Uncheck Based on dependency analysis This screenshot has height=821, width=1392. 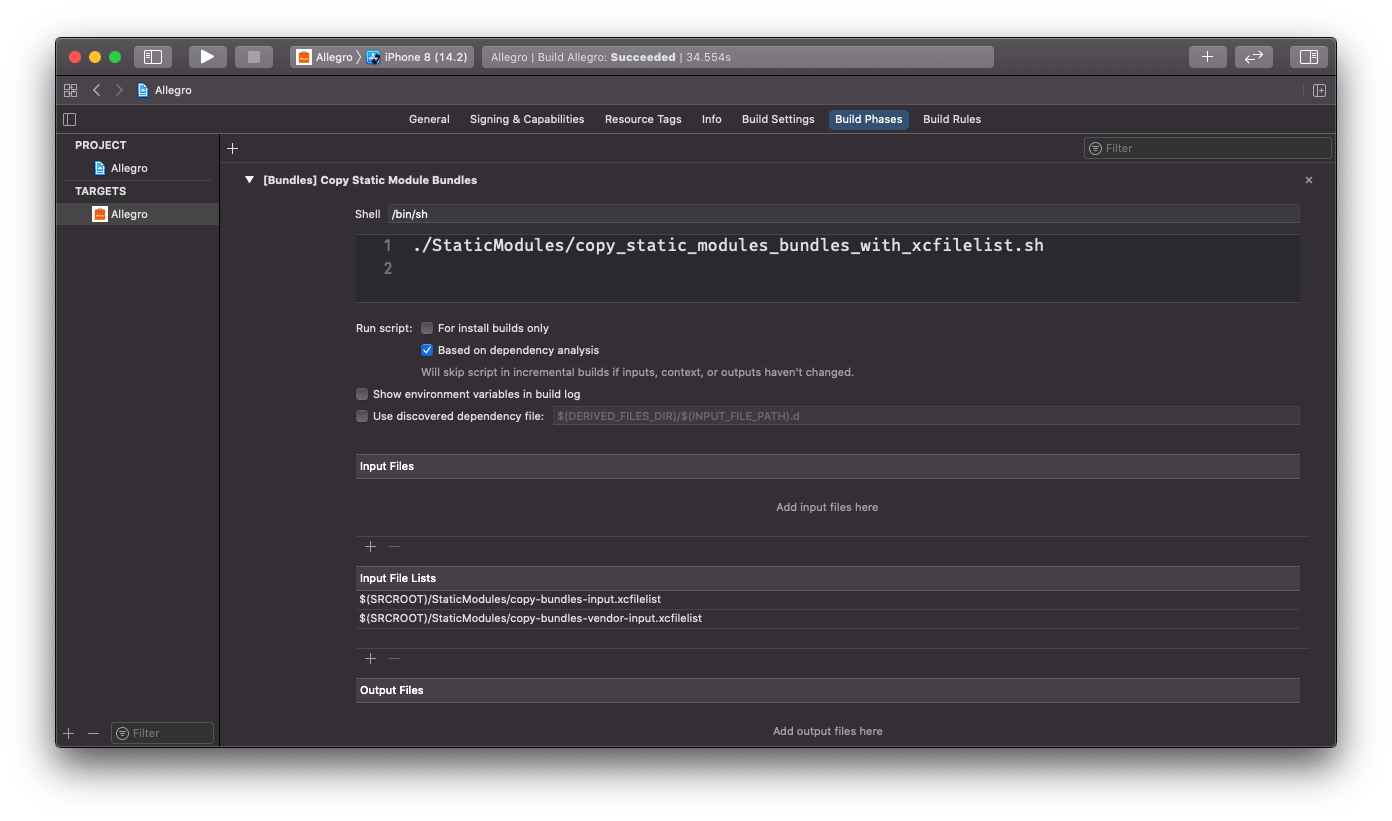coord(427,350)
